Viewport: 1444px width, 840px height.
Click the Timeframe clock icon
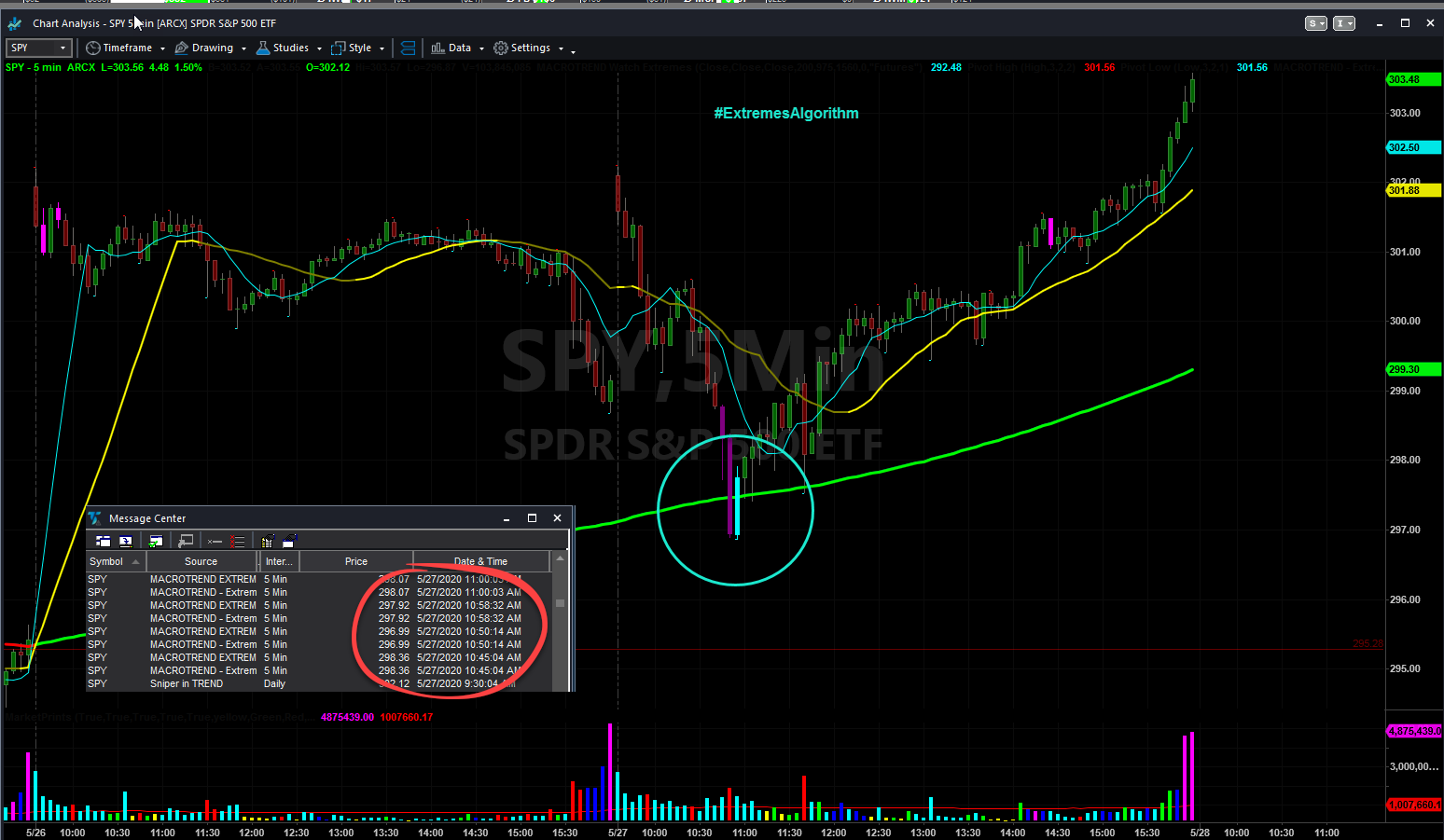pyautogui.click(x=91, y=48)
